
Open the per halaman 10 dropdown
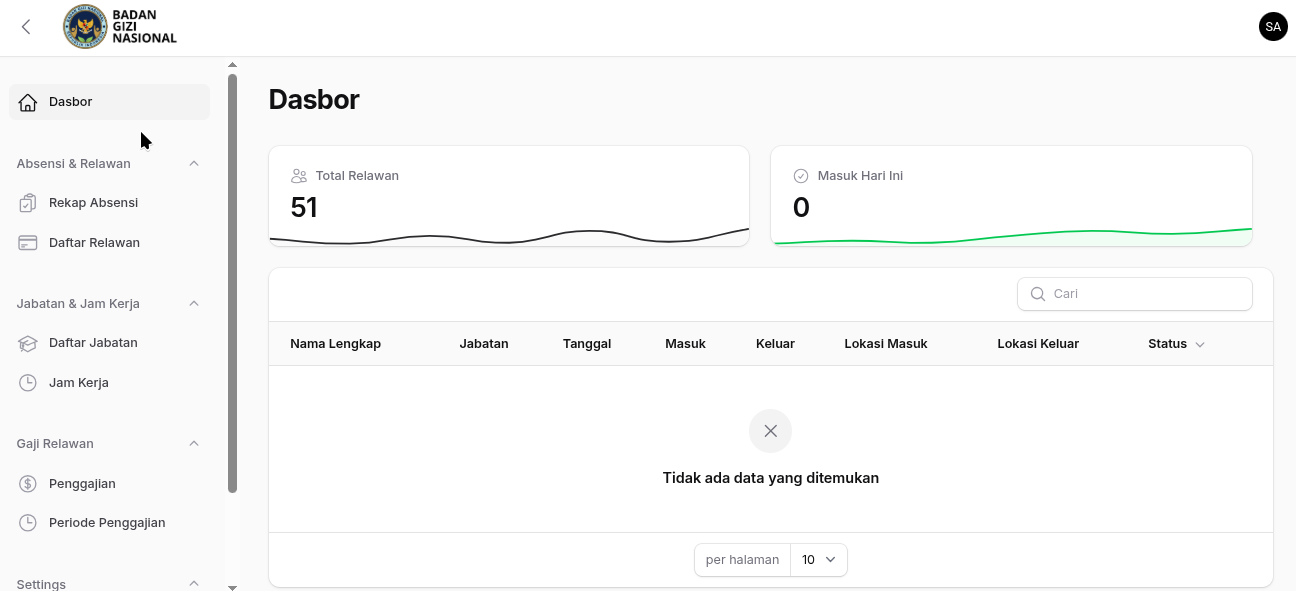(819, 560)
